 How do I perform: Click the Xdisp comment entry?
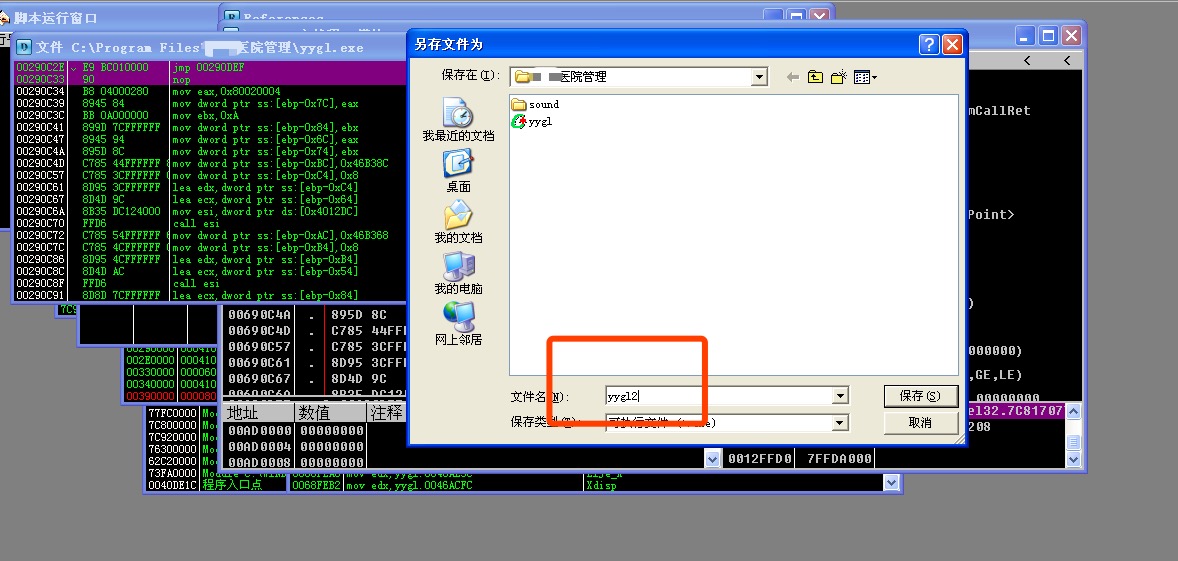point(600,486)
